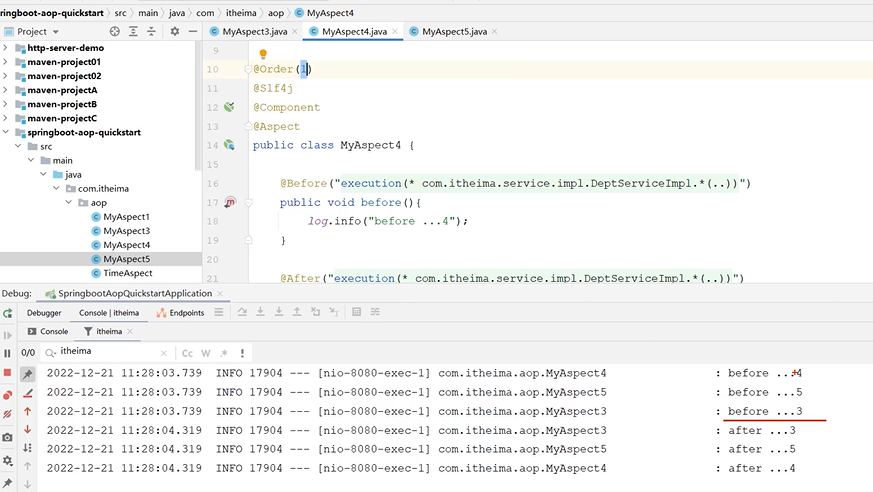
Task: Click the itheima search input field
Action: 109,352
